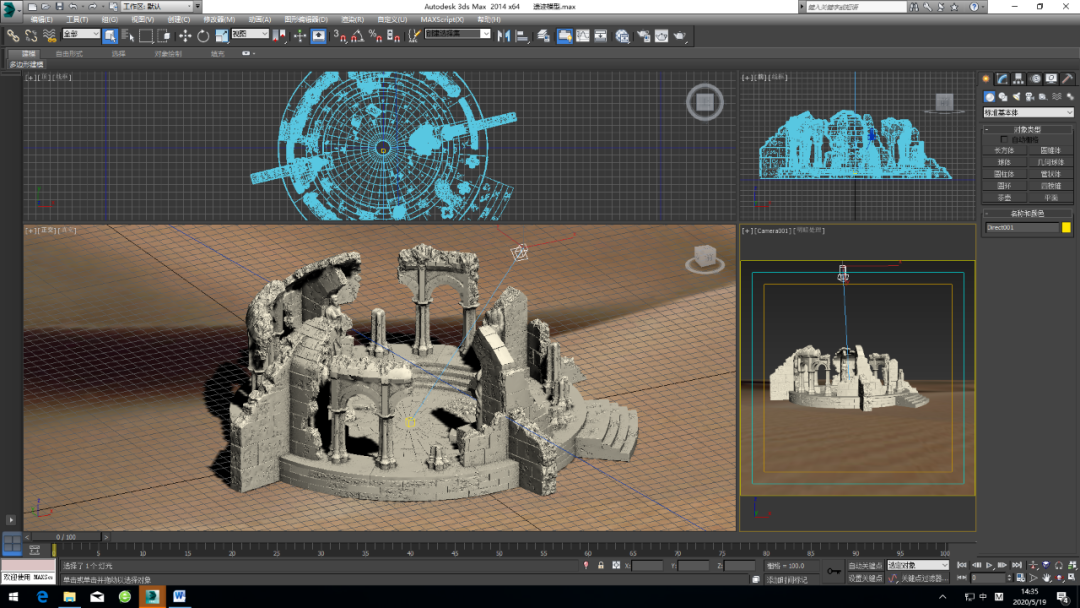Screen dimensions: 1080x608
Task: Choose the Bind to Space Warp tool
Action: coord(49,36)
